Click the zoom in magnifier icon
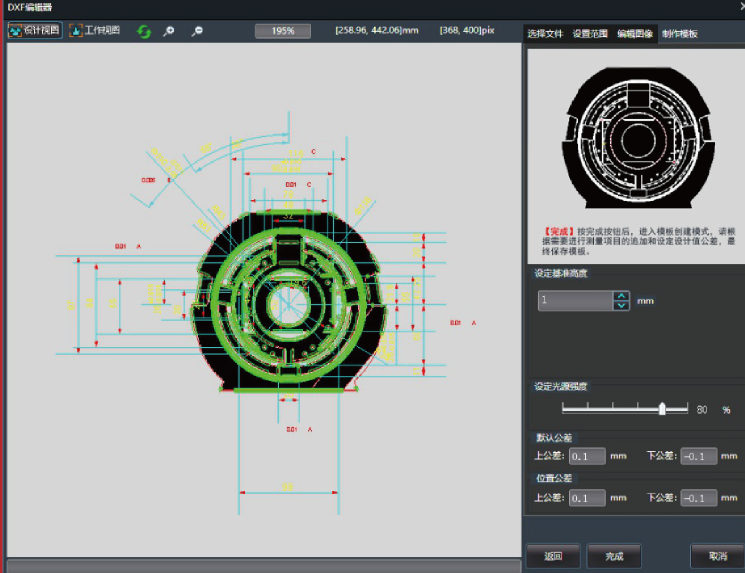This screenshot has width=745, height=573. tap(169, 32)
